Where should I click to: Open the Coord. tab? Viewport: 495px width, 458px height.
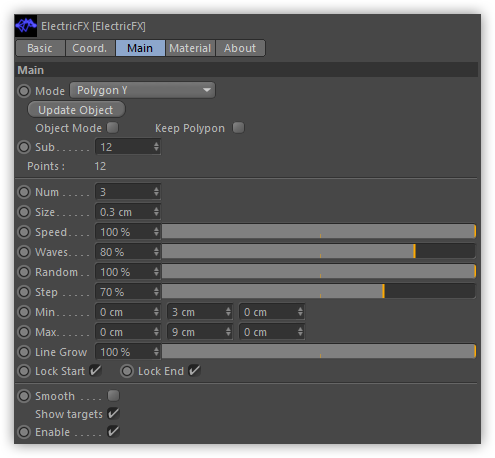[90, 48]
